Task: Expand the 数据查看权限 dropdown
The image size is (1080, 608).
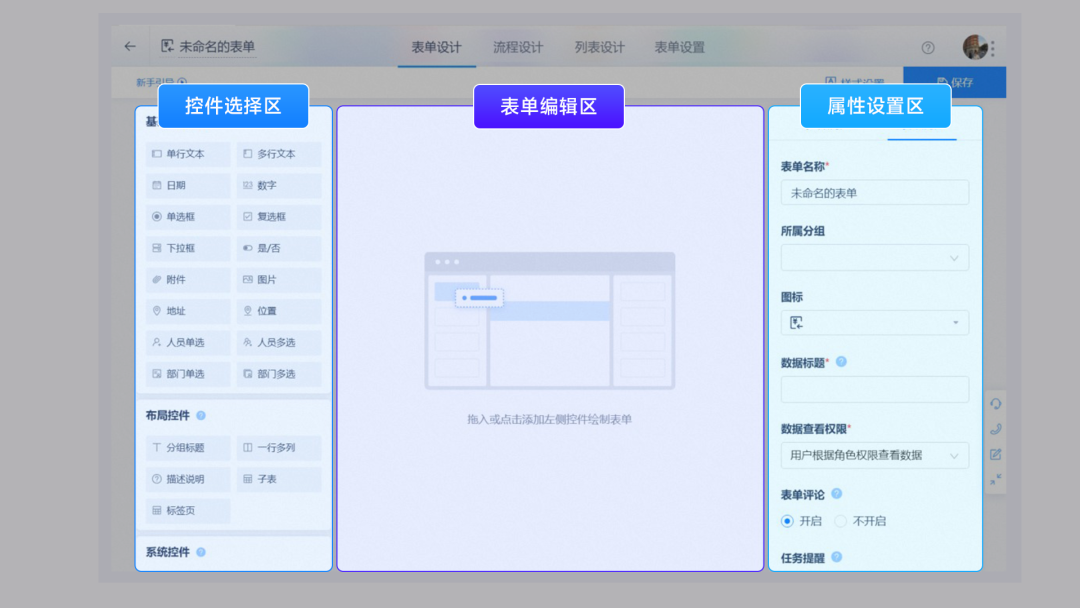Action: pyautogui.click(x=874, y=454)
